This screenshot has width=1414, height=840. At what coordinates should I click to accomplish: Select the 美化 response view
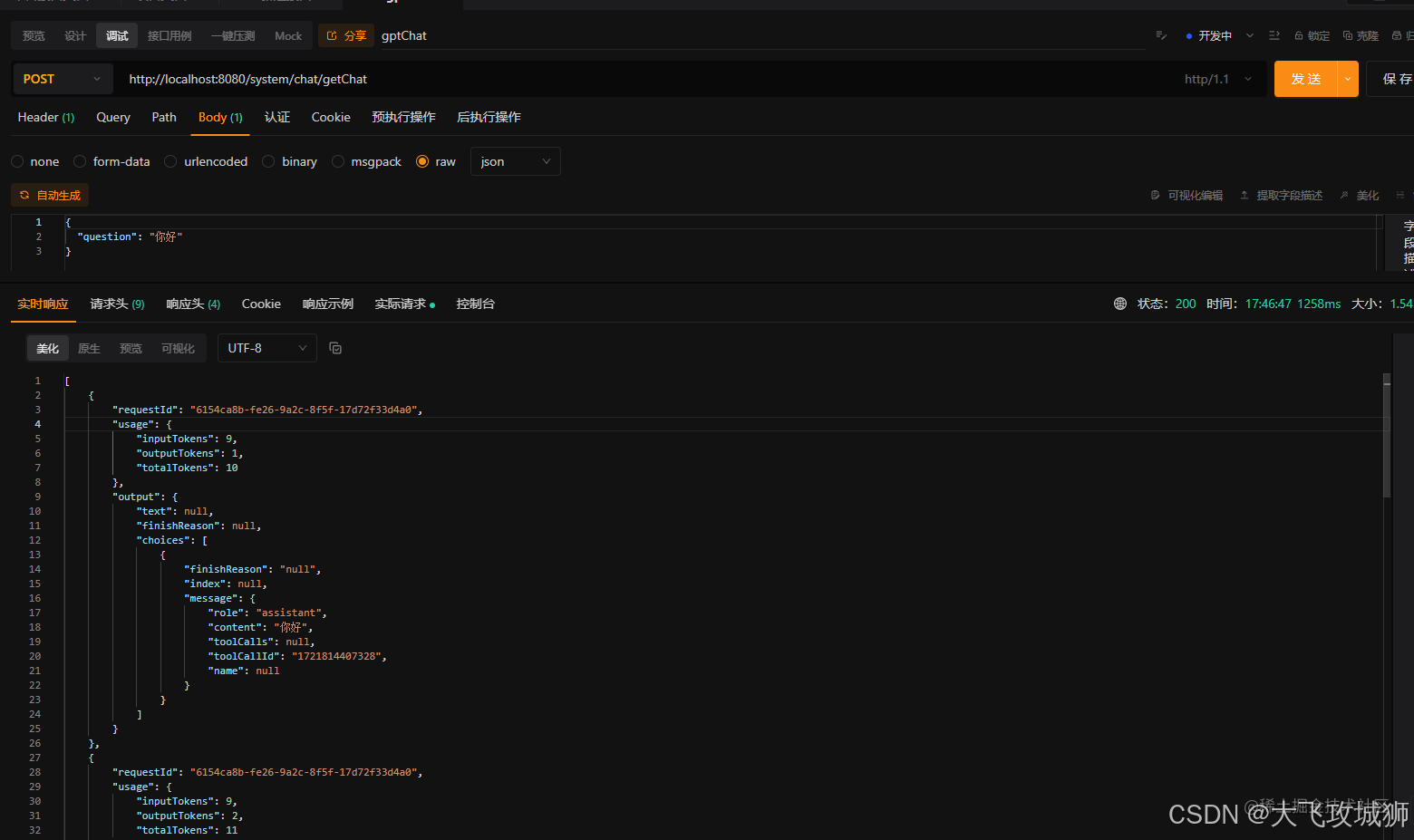[x=47, y=348]
